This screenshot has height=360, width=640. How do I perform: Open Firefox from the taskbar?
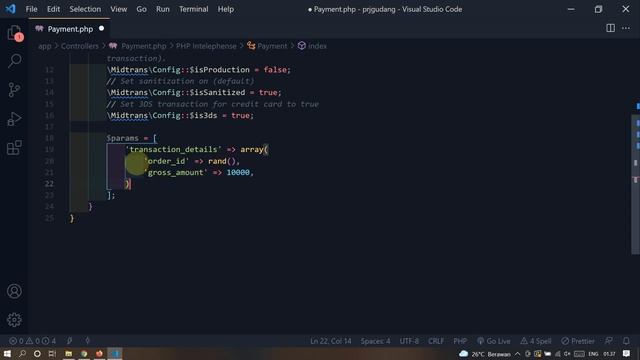(99, 353)
